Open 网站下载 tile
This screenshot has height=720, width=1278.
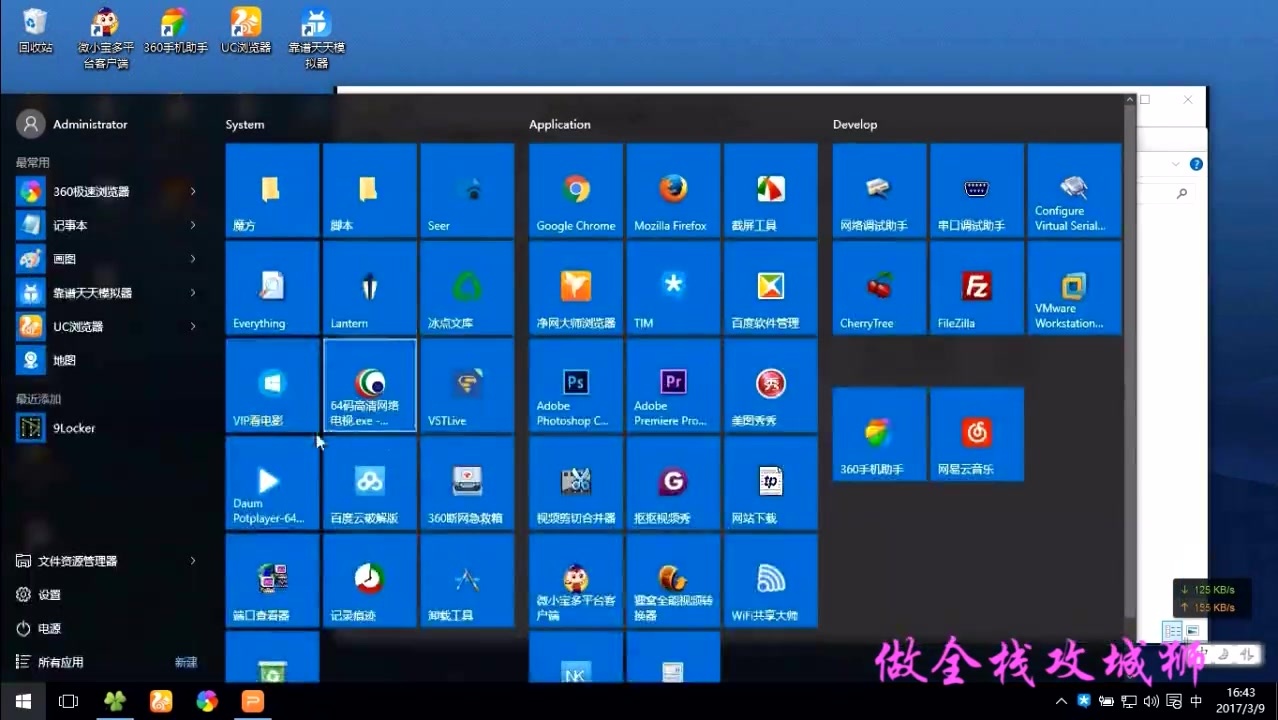tap(771, 483)
